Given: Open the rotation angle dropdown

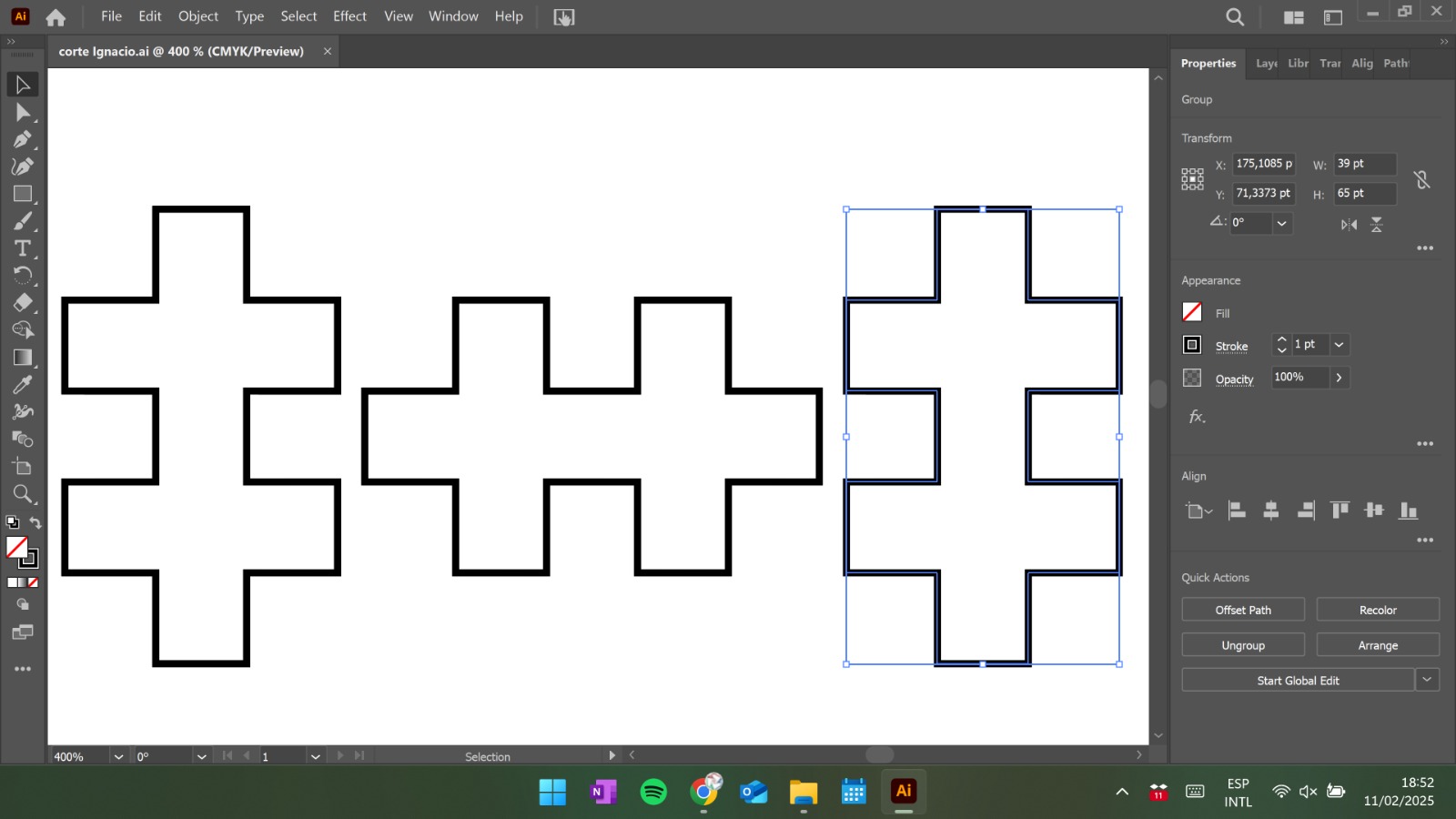Looking at the screenshot, I should coord(1282,223).
